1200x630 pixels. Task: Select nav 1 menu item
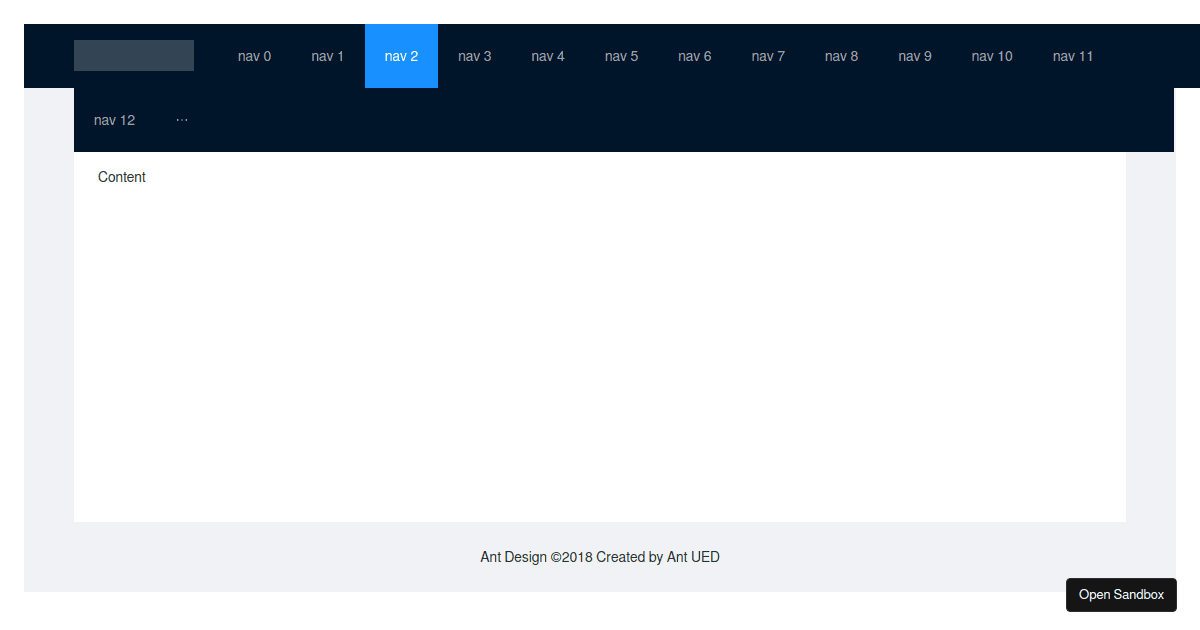click(327, 56)
